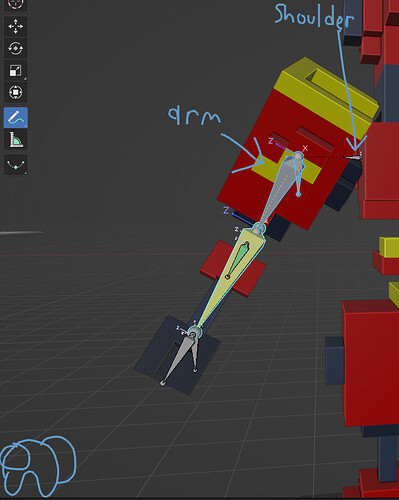This screenshot has height=500, width=399.
Task: Select the Rotate tool
Action: (x=16, y=49)
